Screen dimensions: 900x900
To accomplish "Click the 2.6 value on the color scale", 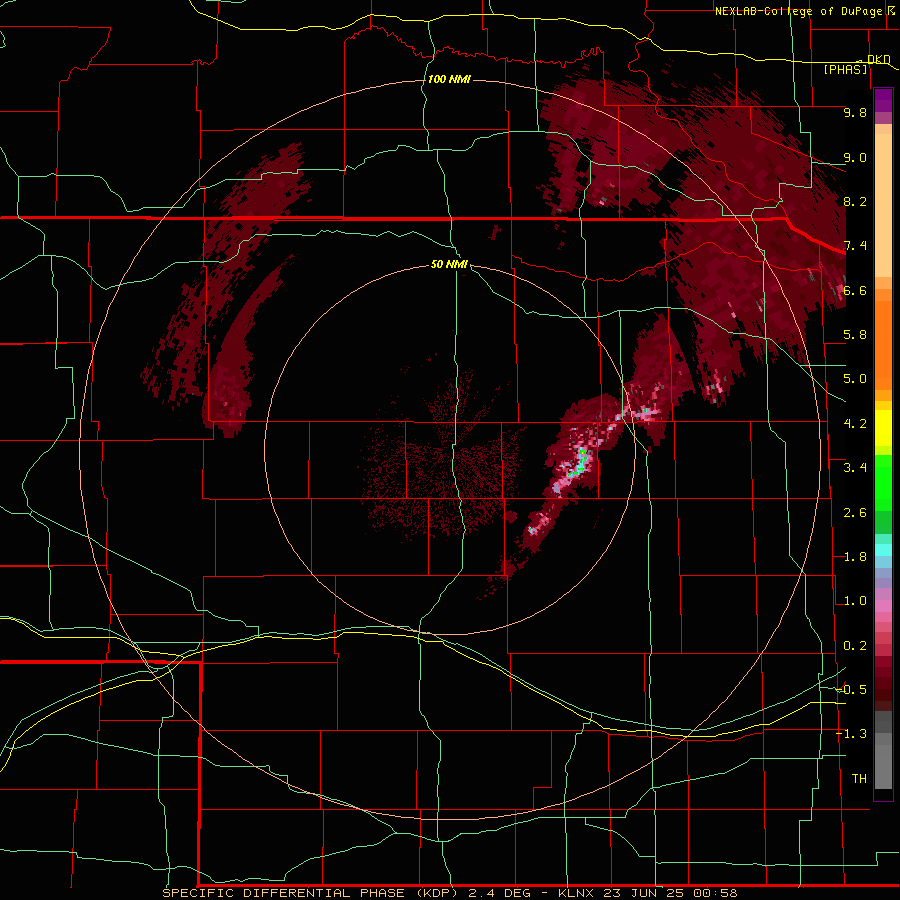I will 855,513.
